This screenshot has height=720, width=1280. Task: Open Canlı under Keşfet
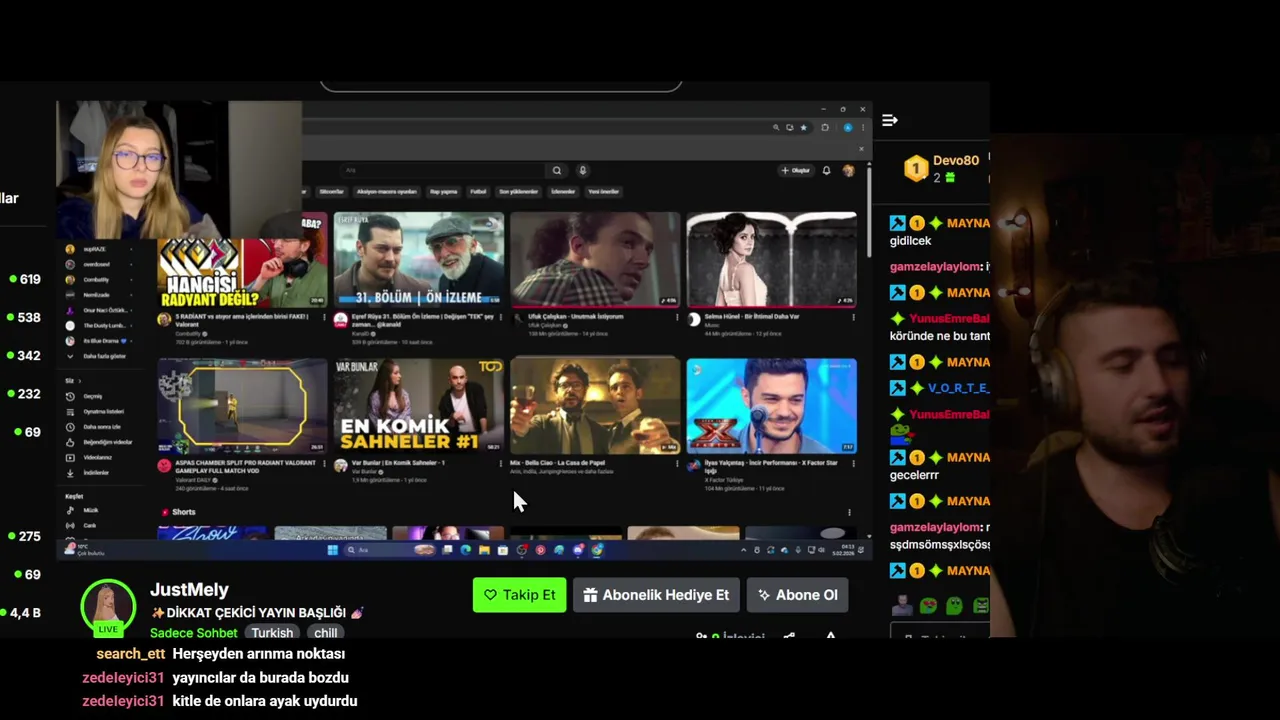click(83, 525)
